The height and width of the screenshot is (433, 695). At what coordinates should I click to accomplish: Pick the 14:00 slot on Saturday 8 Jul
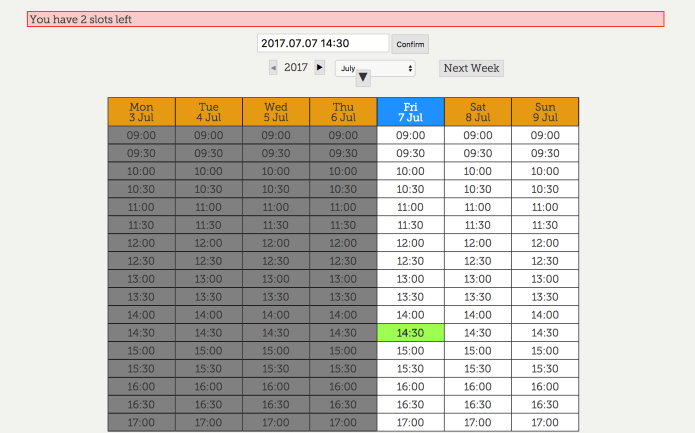point(478,315)
